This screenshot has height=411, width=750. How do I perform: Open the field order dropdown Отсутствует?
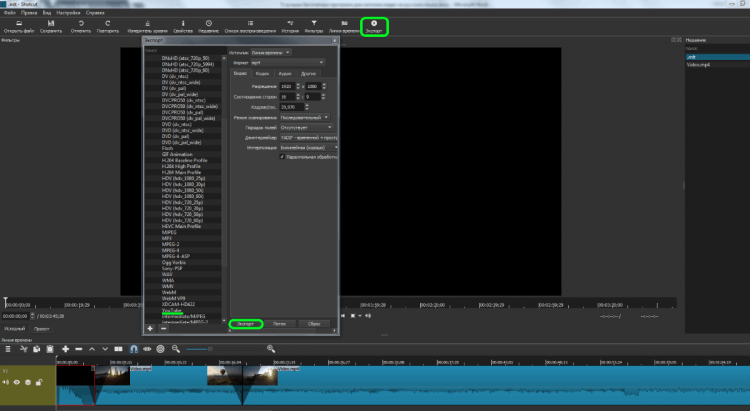[306, 128]
